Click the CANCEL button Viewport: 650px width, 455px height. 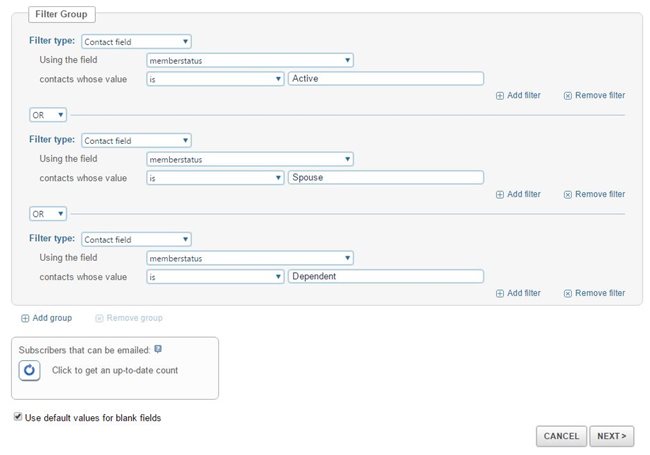point(561,436)
